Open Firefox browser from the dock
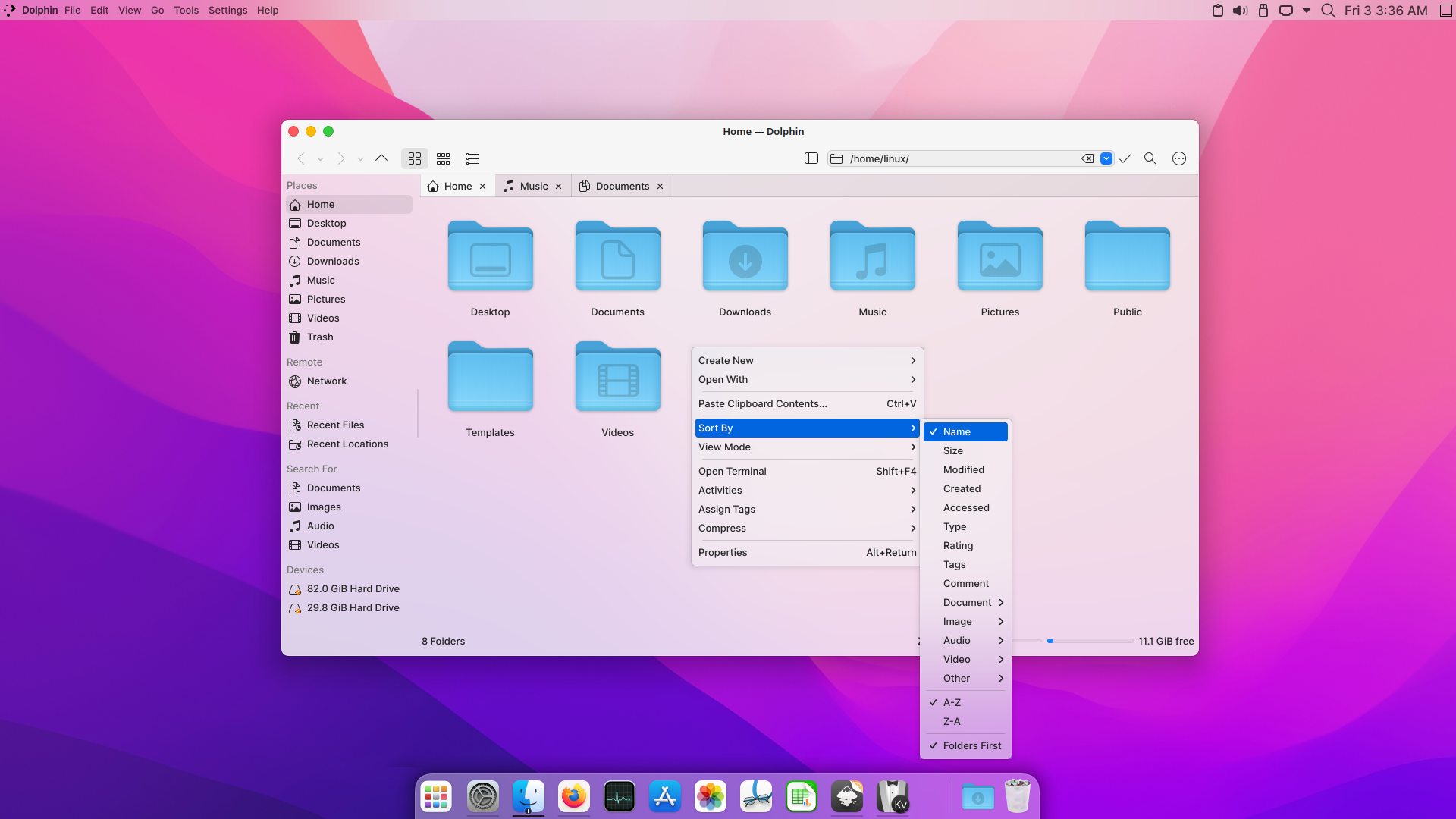This screenshot has width=1456, height=819. pos(573,796)
